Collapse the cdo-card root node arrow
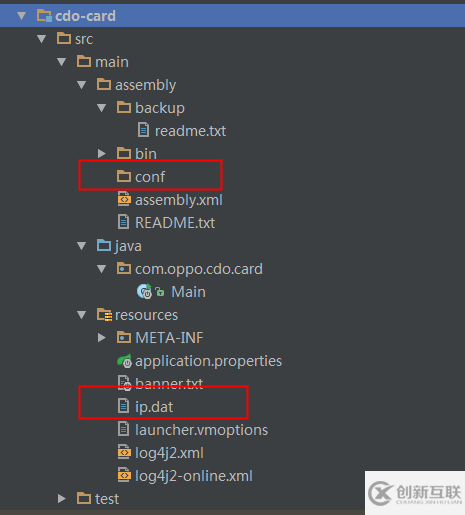 [22, 16]
